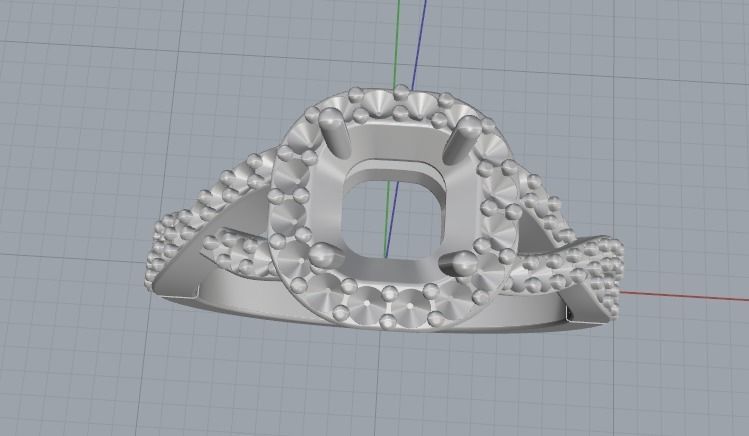Click the red X-axis line

click(x=684, y=296)
